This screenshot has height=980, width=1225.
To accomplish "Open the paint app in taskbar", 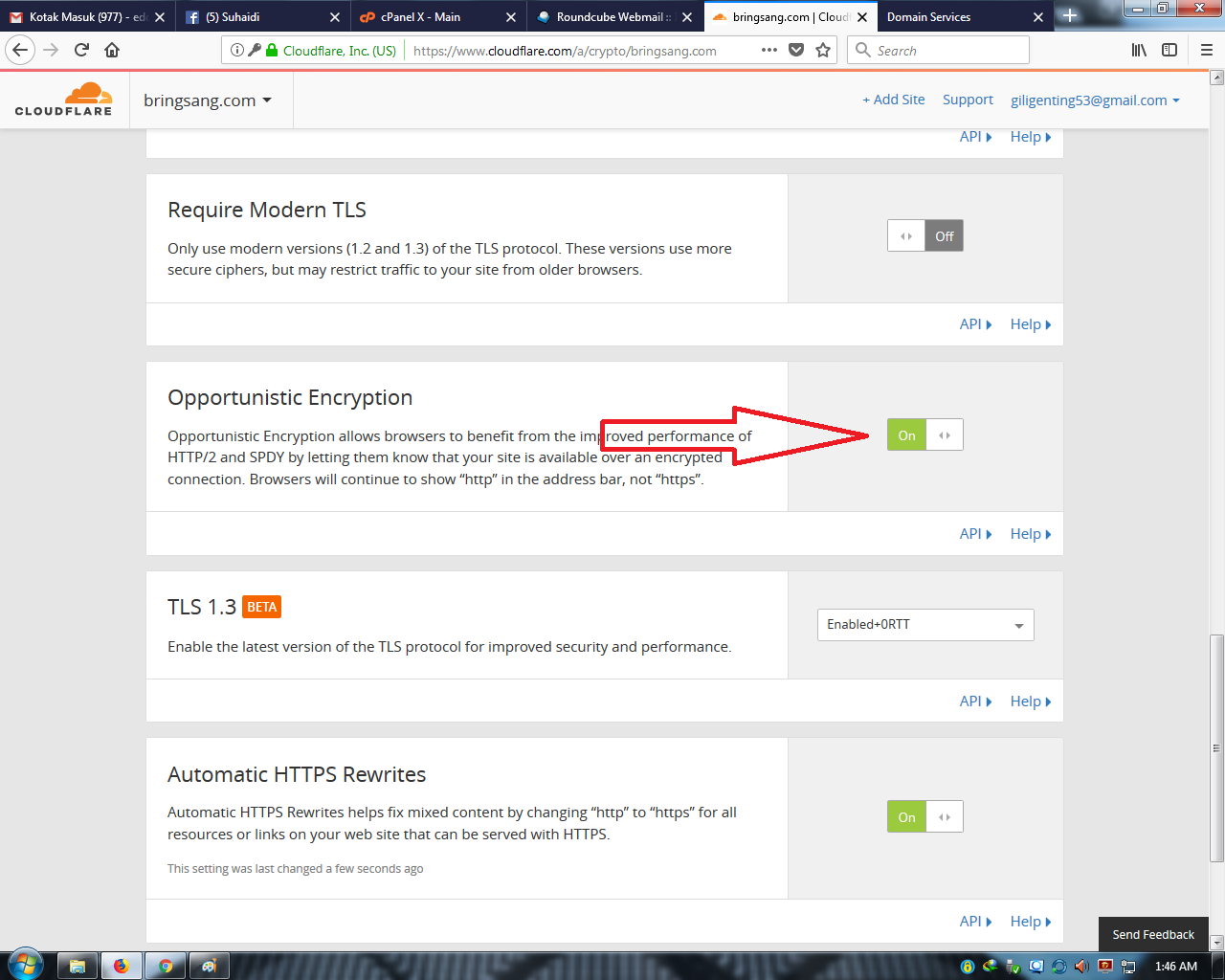I will [x=210, y=966].
